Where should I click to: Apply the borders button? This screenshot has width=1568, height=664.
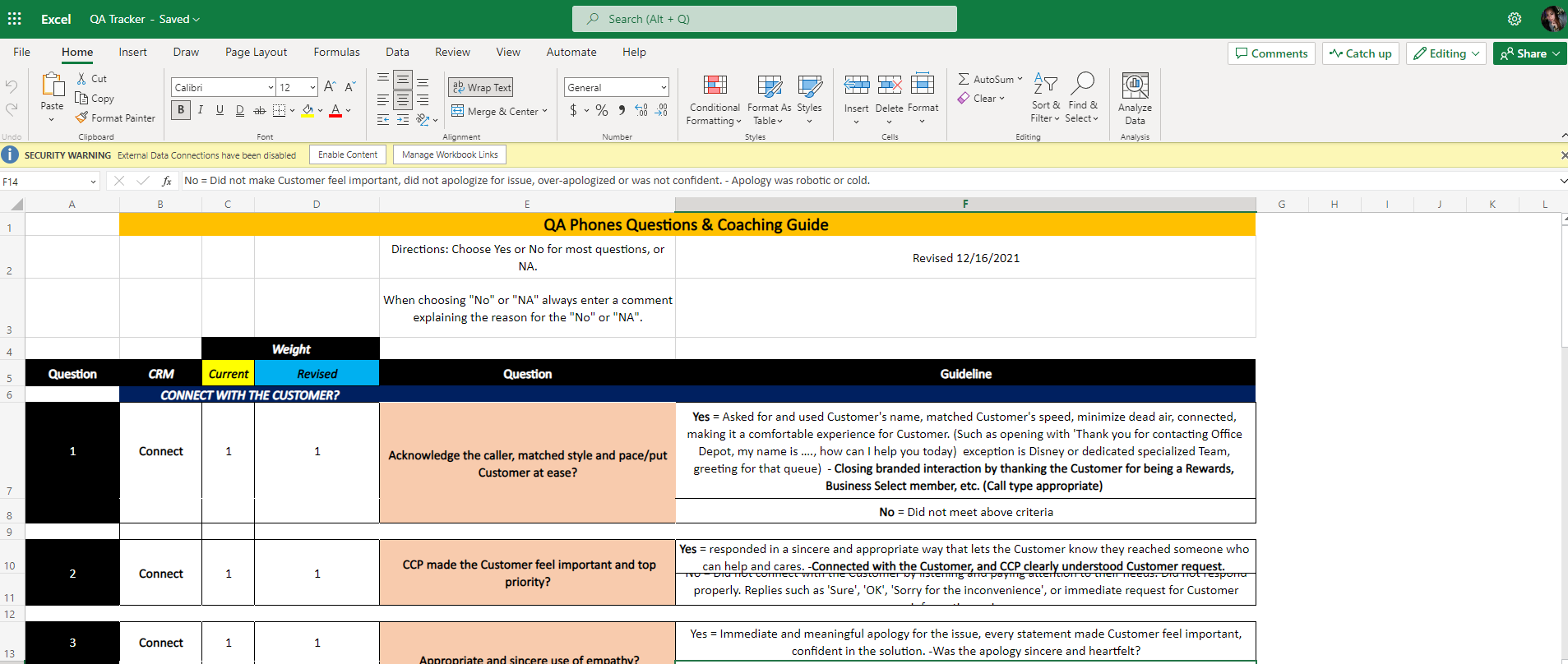(280, 110)
